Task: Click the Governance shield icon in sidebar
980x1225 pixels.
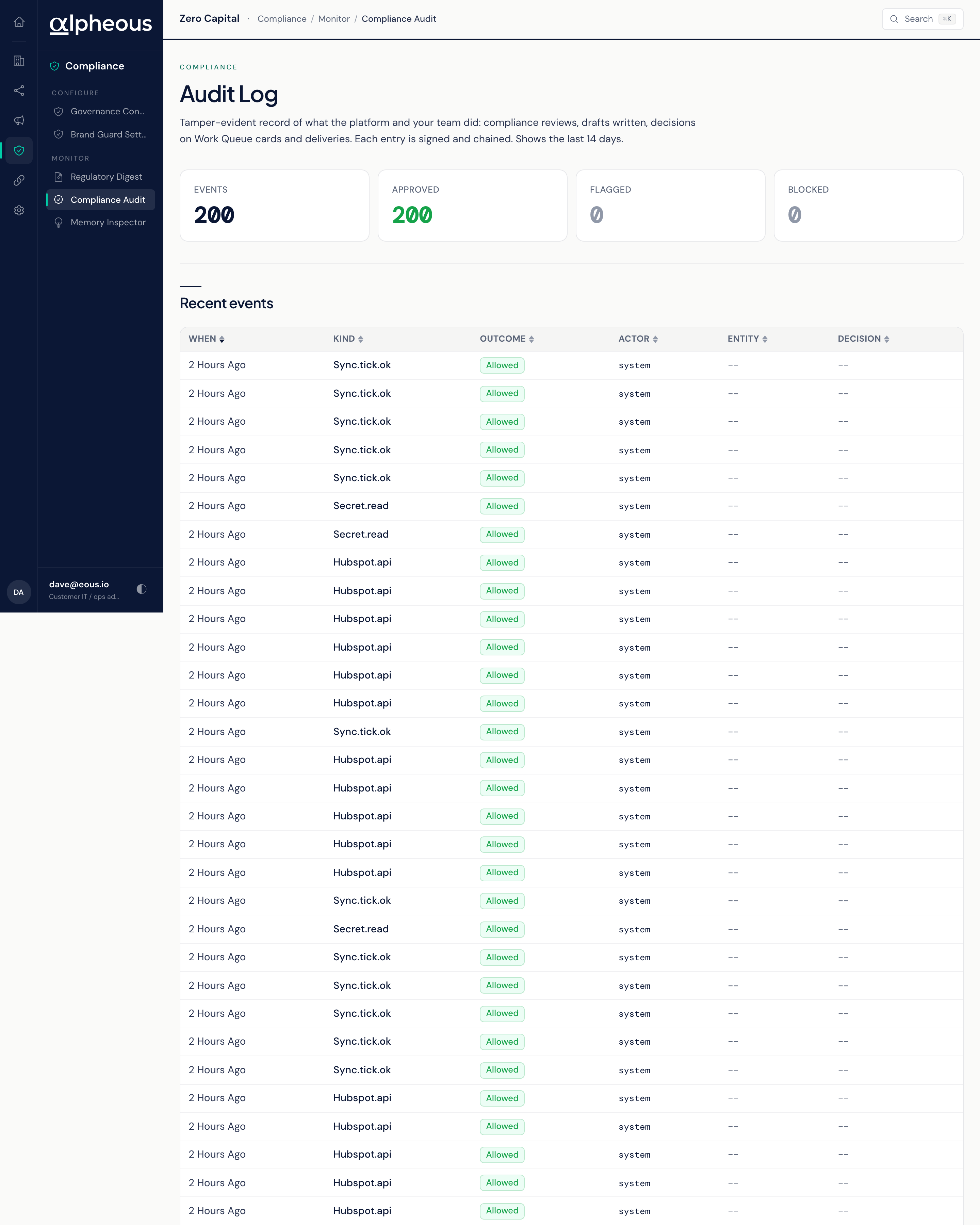Action: pyautogui.click(x=59, y=111)
